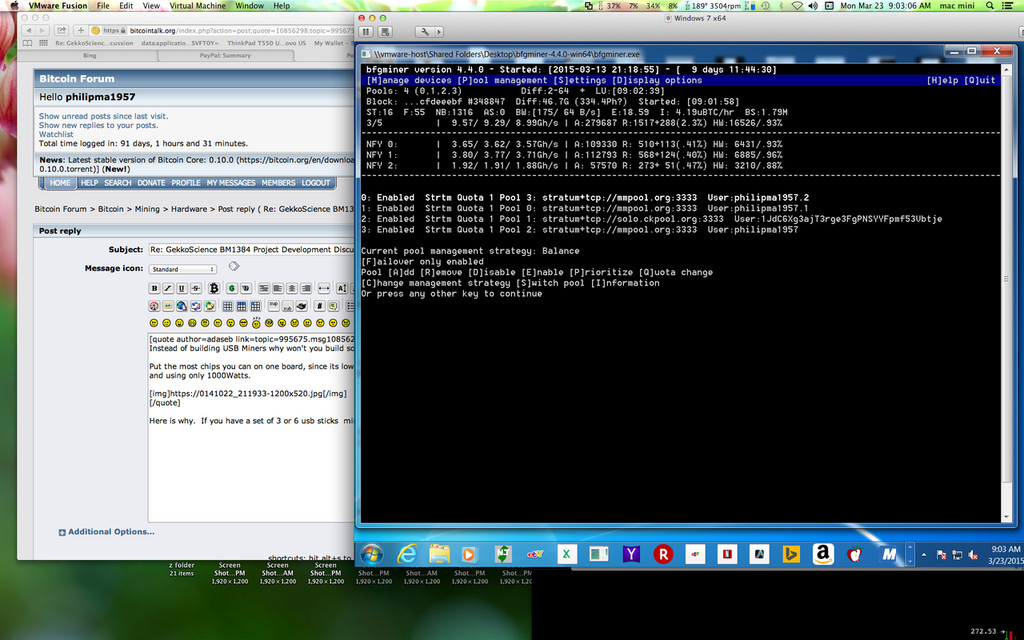
Task: Open Safari bookmarks book icon
Action: [27, 43]
